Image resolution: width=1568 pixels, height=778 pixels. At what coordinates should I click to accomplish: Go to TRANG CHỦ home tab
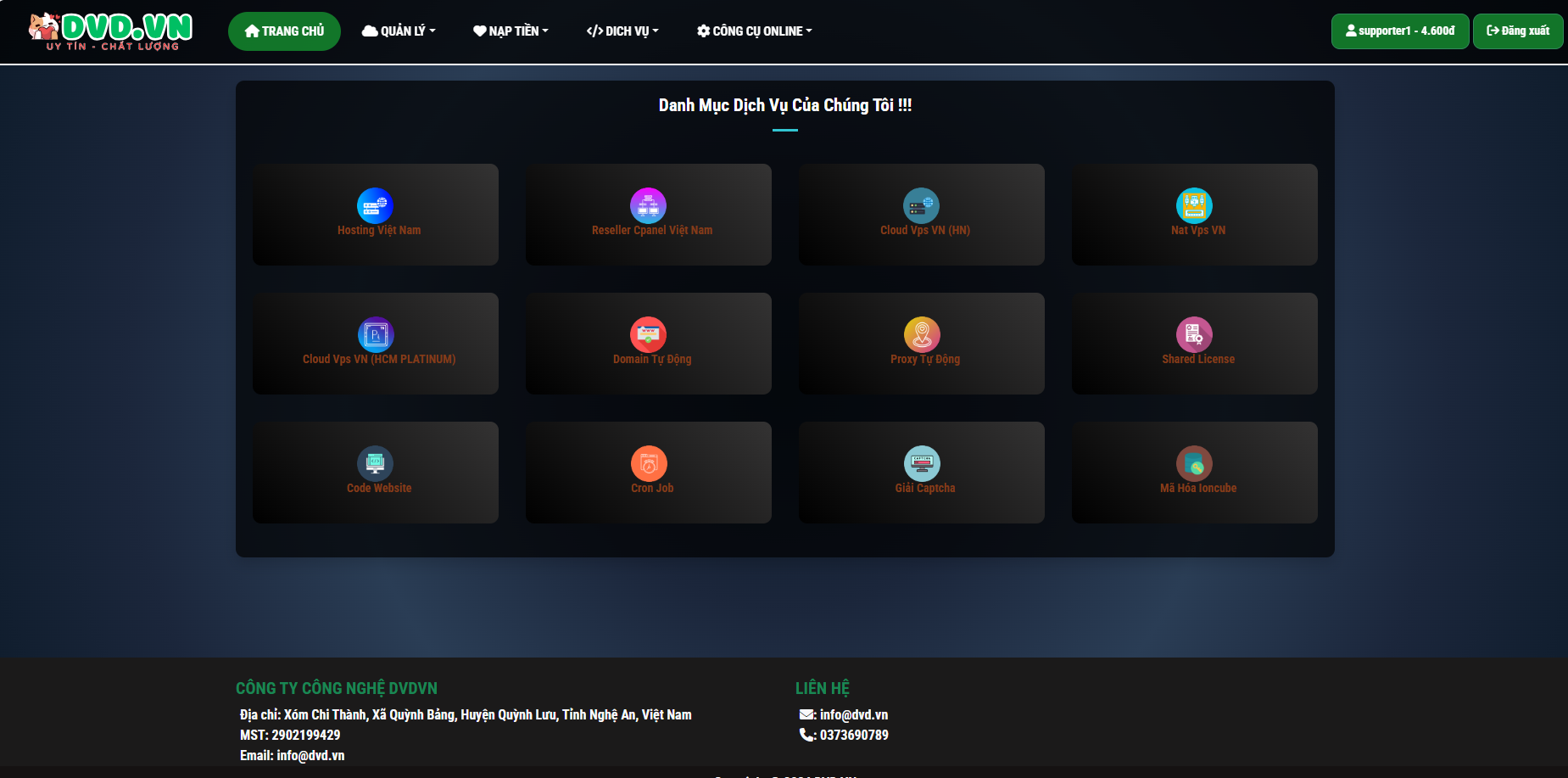point(284,31)
